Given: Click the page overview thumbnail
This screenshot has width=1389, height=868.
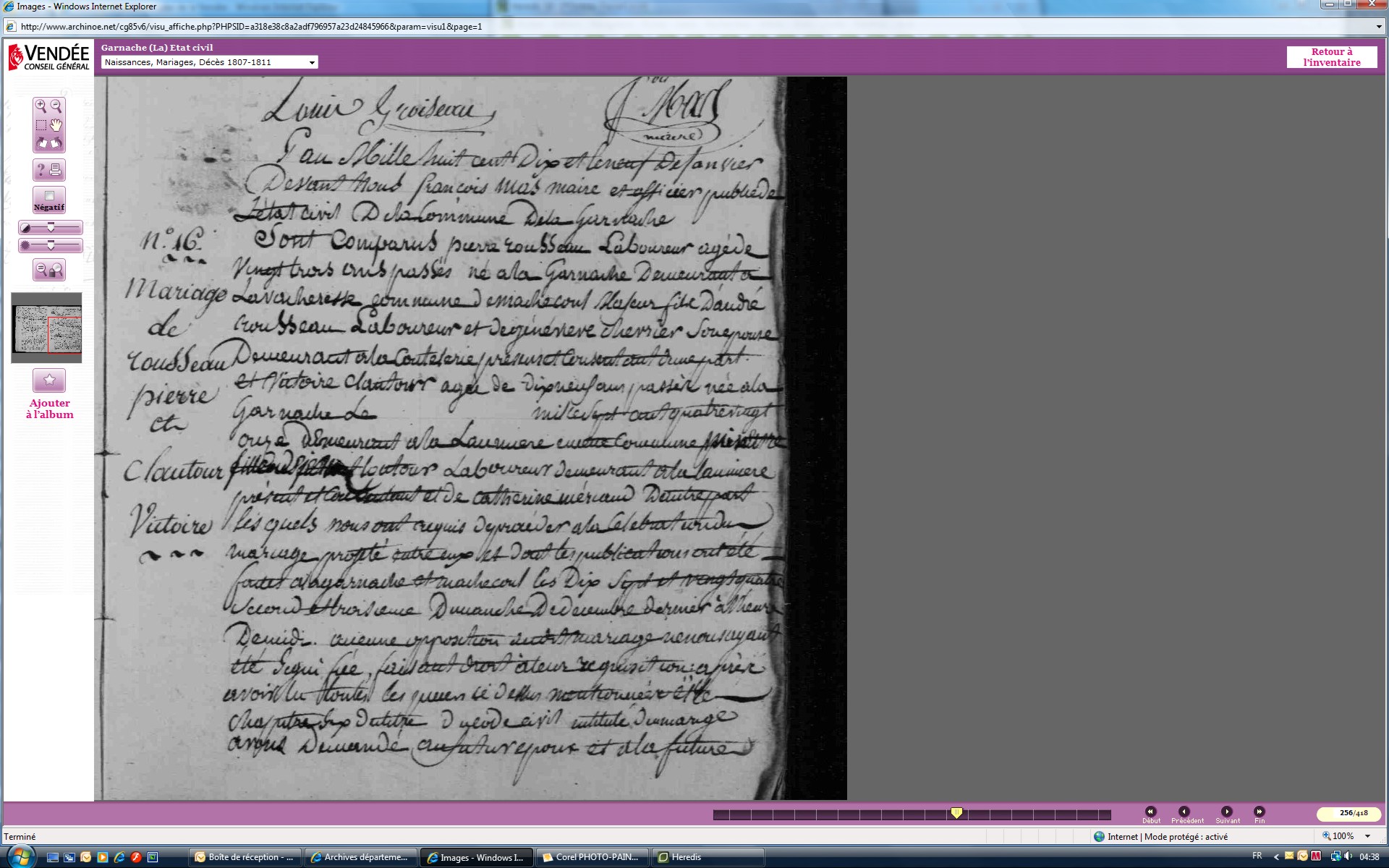Looking at the screenshot, I should coord(47,328).
